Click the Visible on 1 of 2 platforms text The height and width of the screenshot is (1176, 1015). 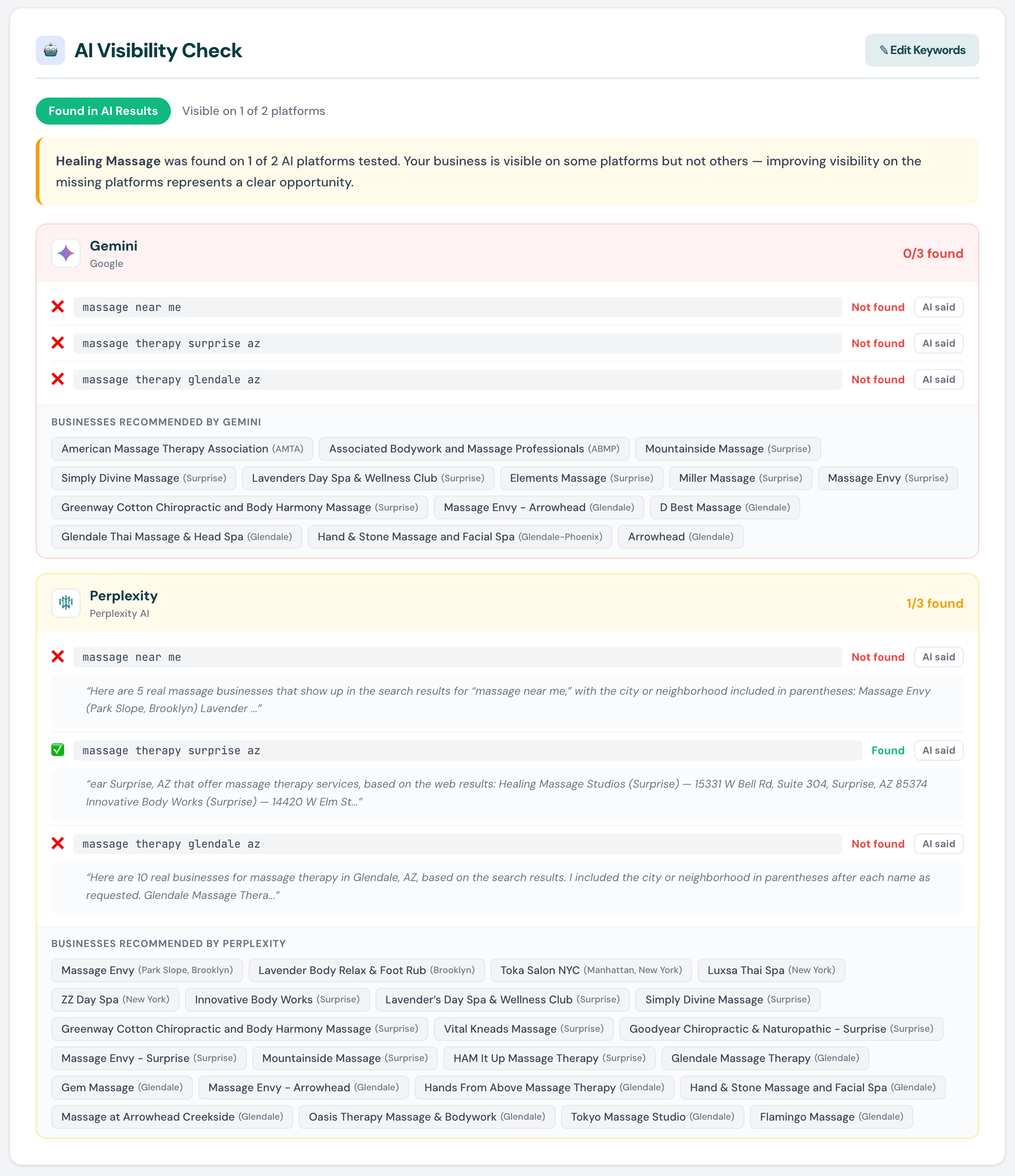[x=254, y=111]
